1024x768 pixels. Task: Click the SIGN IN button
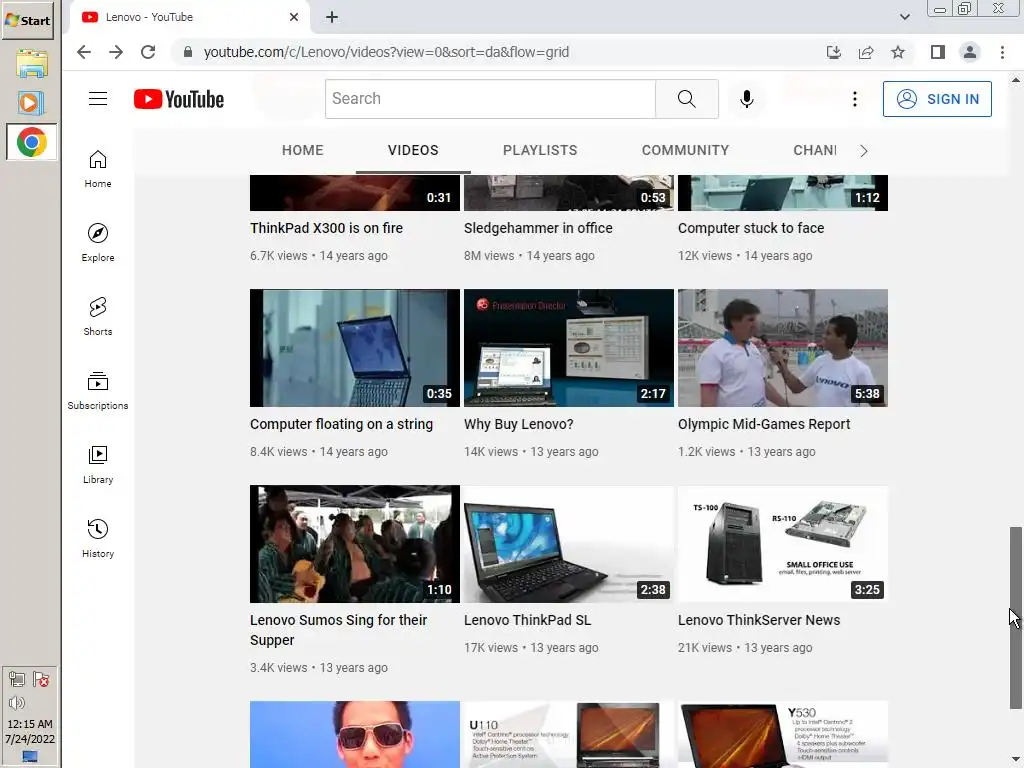pyautogui.click(x=937, y=99)
